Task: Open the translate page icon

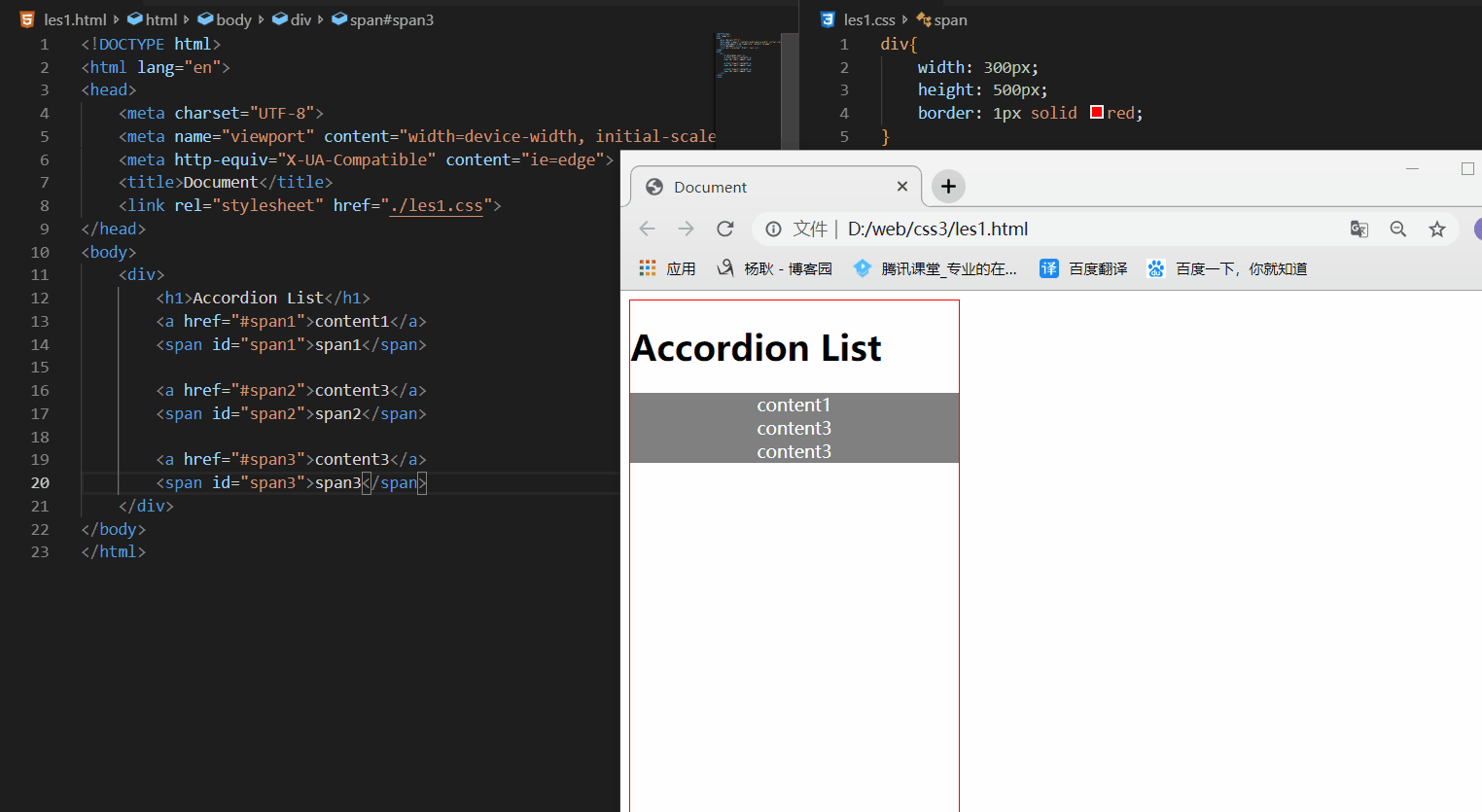Action: [1358, 229]
